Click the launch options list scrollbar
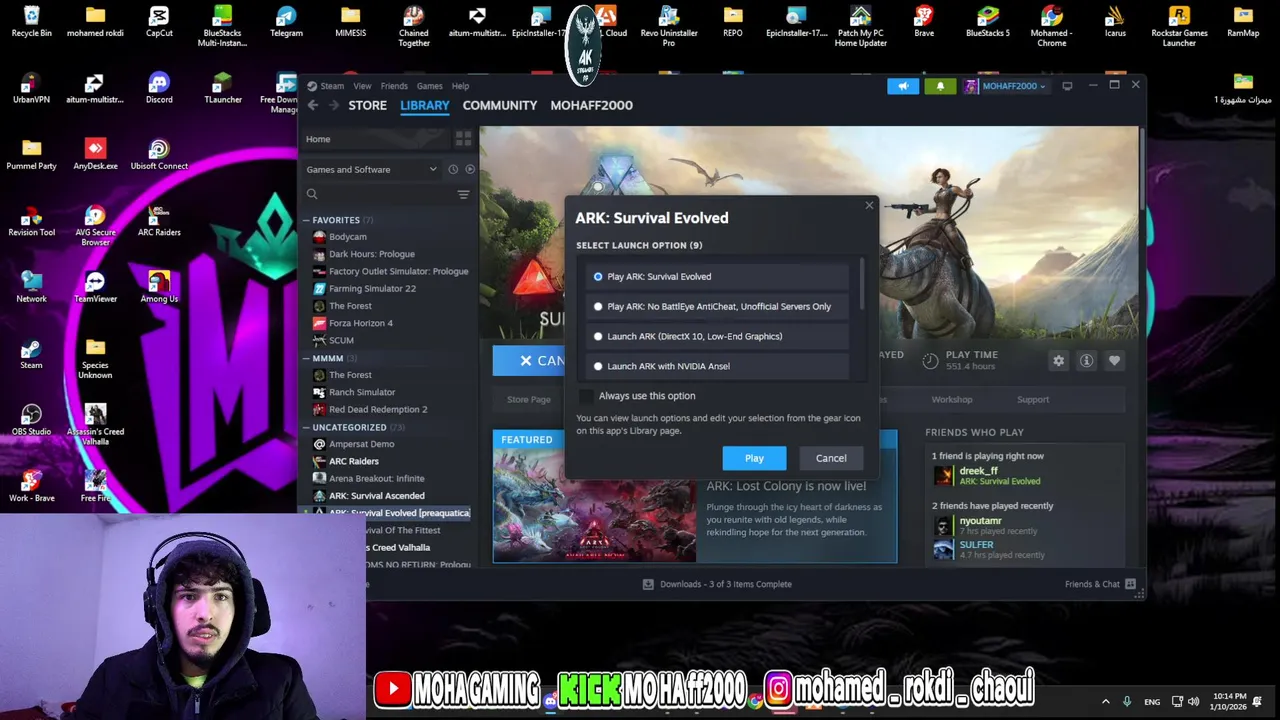This screenshot has width=1280, height=720. coord(861,283)
